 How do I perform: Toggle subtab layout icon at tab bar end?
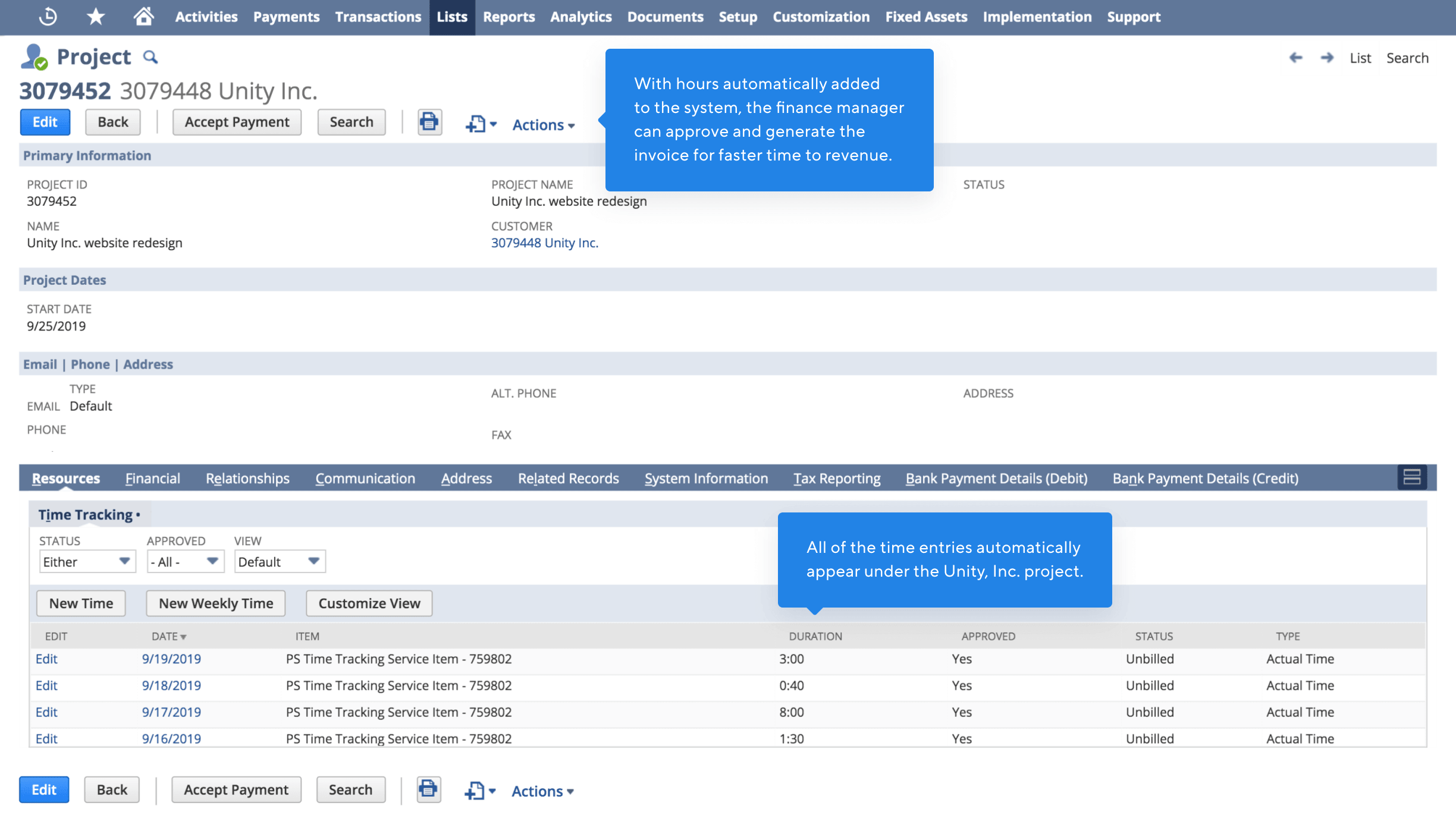(1412, 477)
